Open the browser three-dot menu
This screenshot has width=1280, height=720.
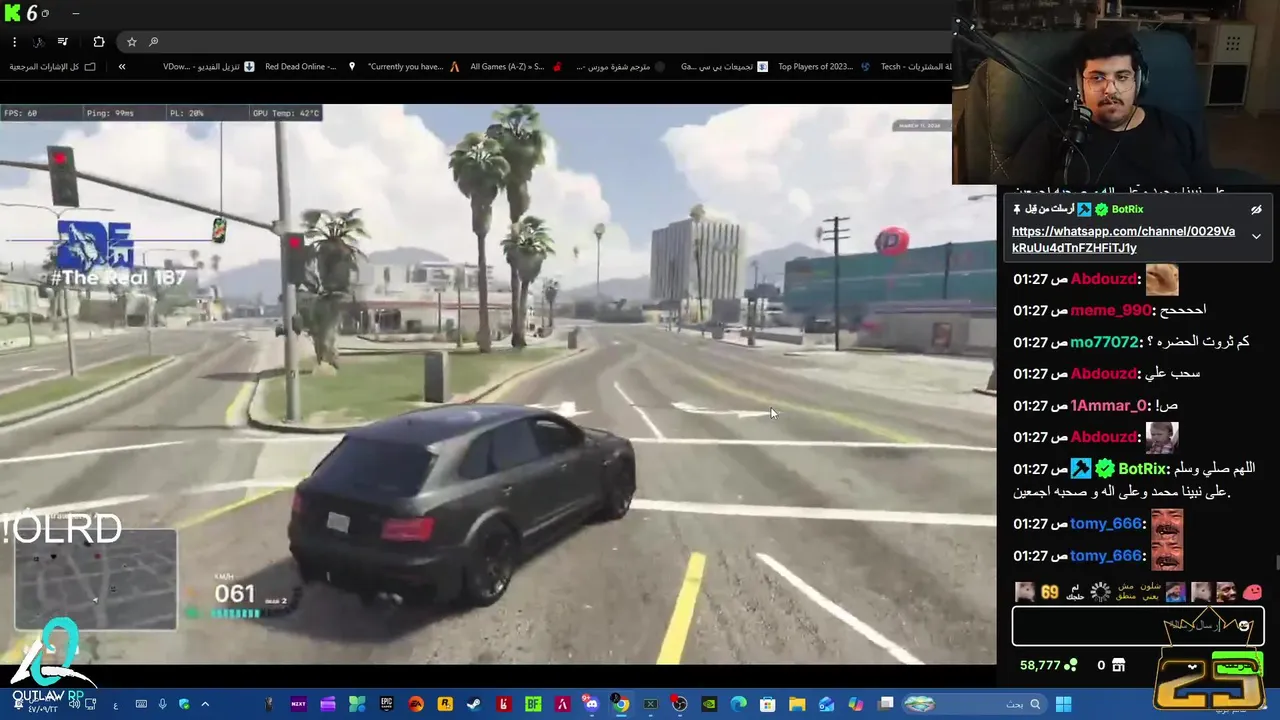click(x=14, y=42)
